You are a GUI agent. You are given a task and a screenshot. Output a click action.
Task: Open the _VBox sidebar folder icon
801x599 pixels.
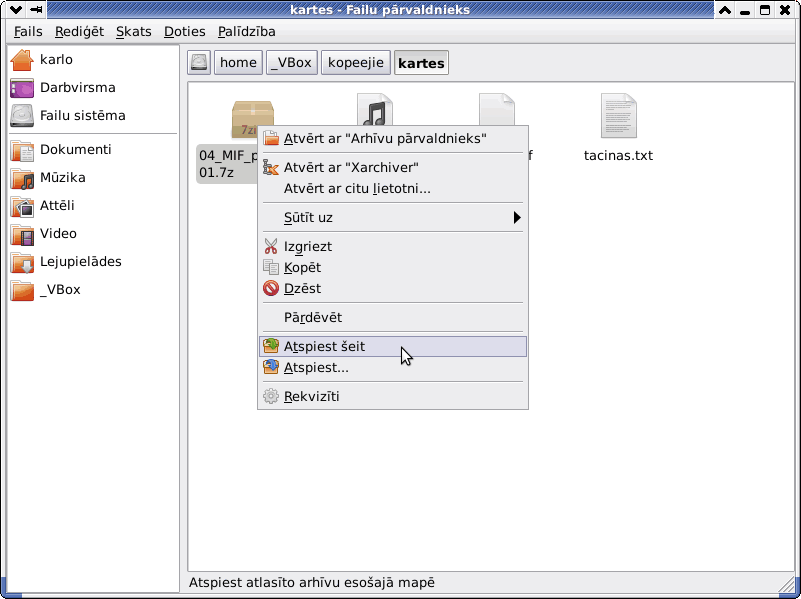(22, 290)
